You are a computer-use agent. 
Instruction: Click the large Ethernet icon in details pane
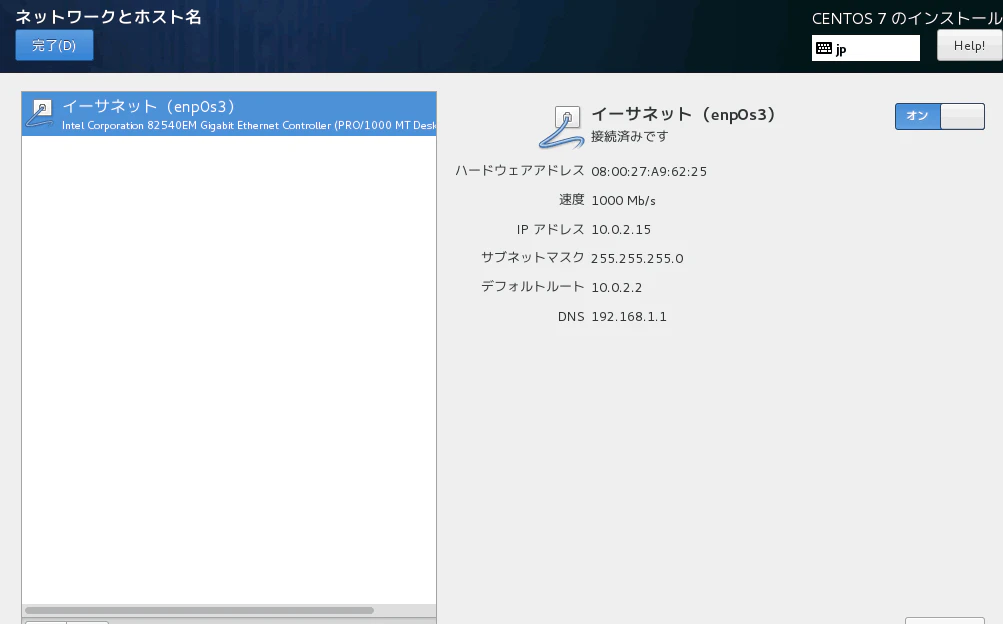[562, 127]
